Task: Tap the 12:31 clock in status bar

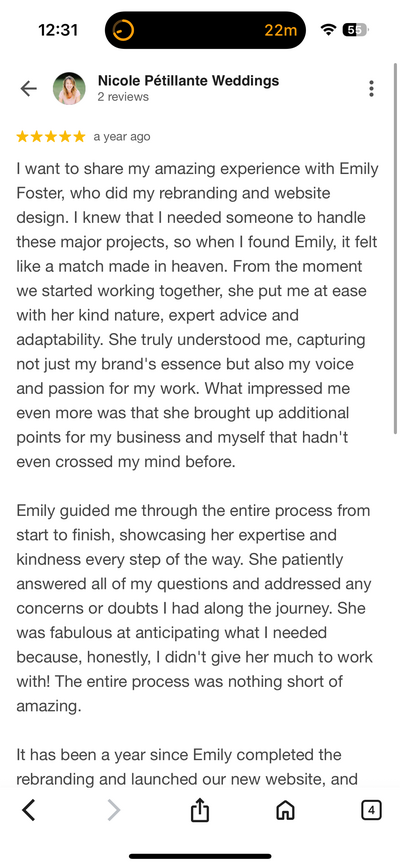Action: [x=58, y=30]
